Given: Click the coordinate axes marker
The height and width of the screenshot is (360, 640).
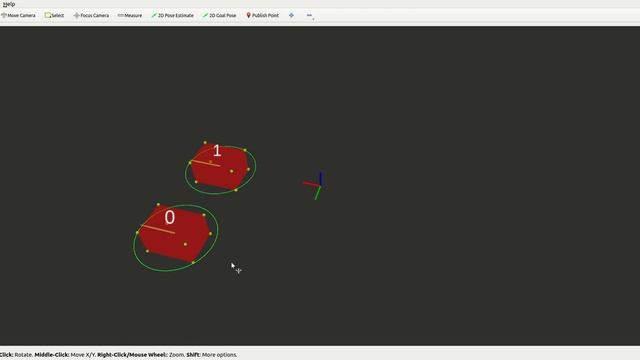Looking at the screenshot, I should tap(313, 186).
